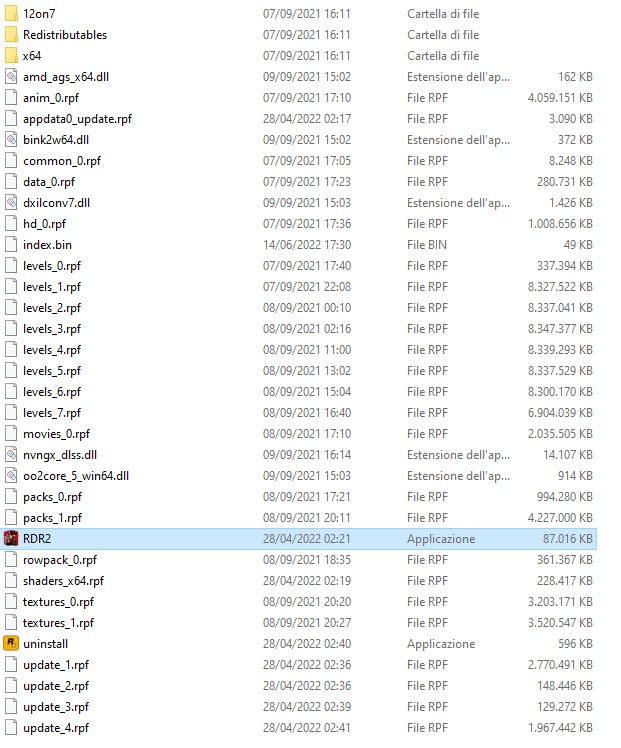The image size is (621, 748).
Task: Click the date 14/06/2022 17:30
Action: click(307, 244)
